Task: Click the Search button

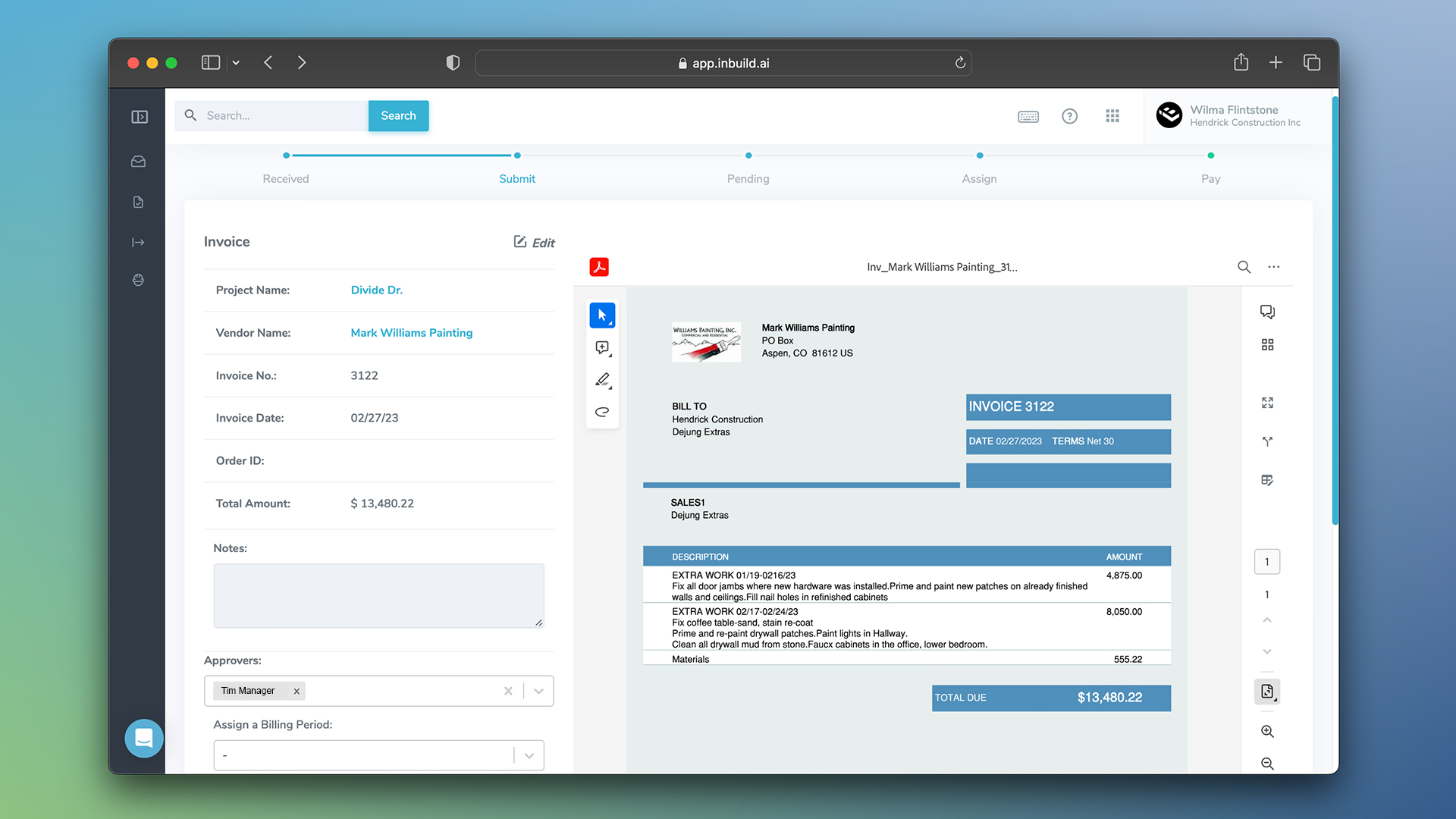Action: coord(398,115)
